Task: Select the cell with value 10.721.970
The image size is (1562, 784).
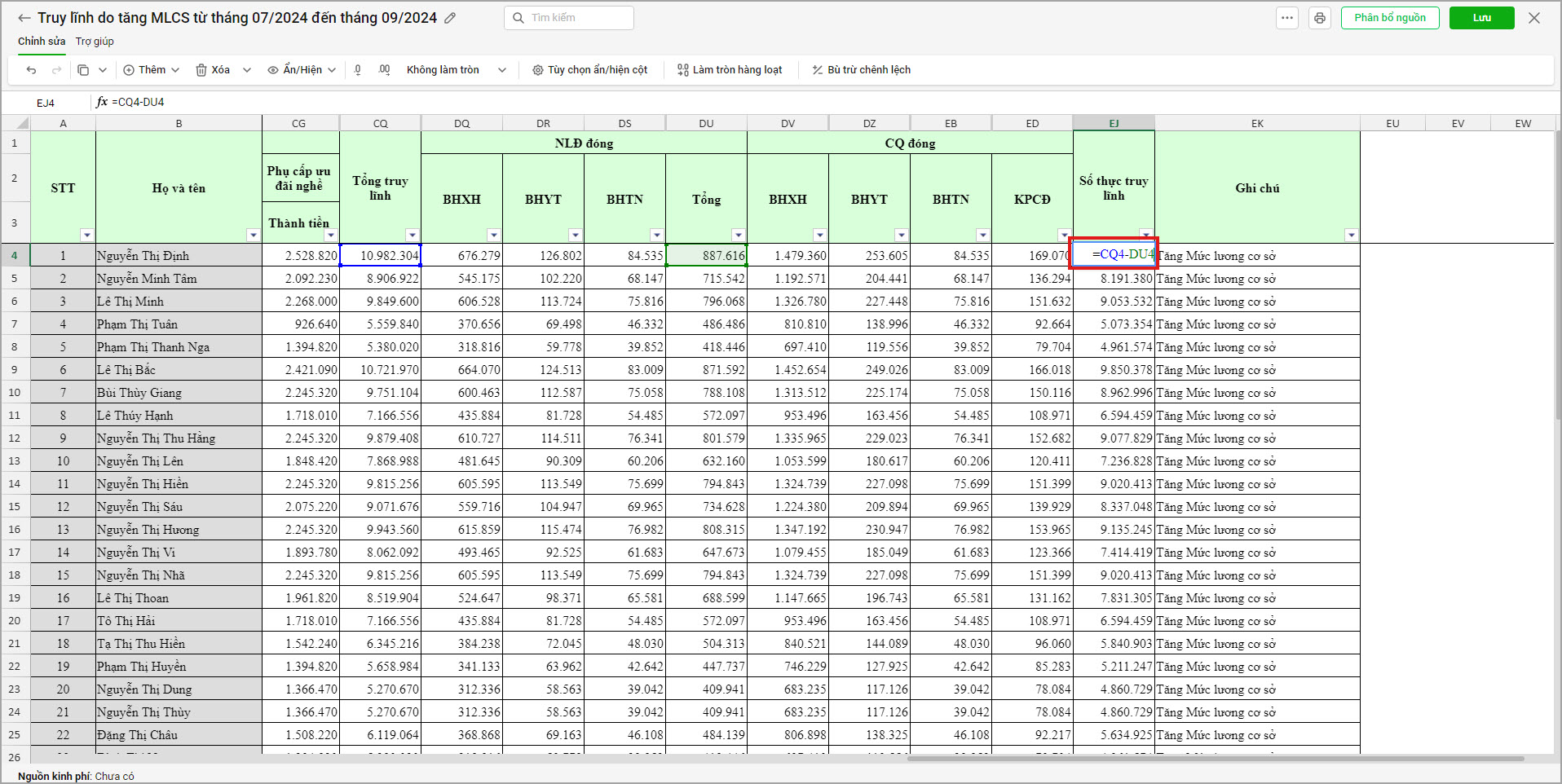Action: pos(381,370)
